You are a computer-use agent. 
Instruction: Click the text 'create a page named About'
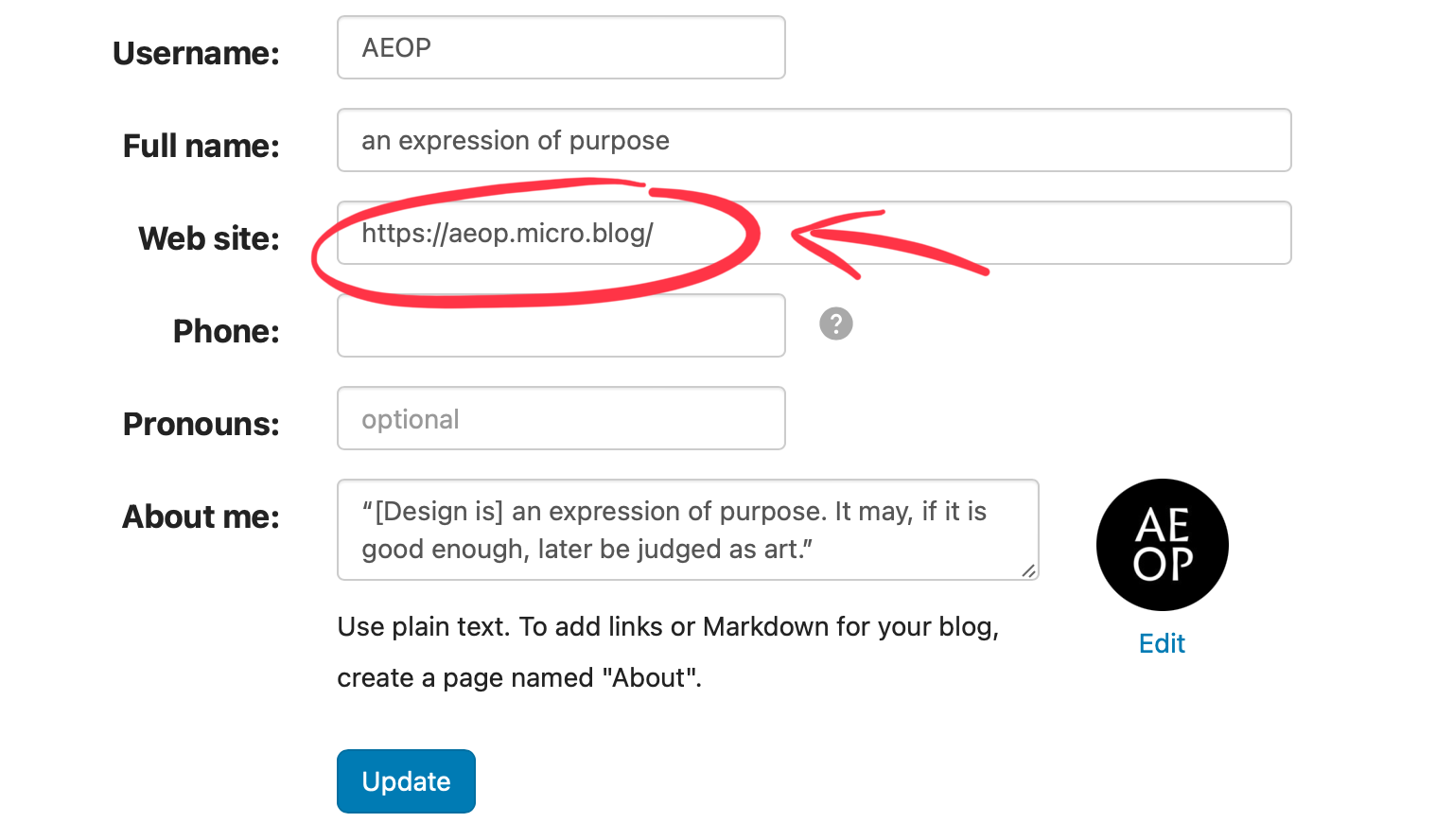tap(519, 677)
